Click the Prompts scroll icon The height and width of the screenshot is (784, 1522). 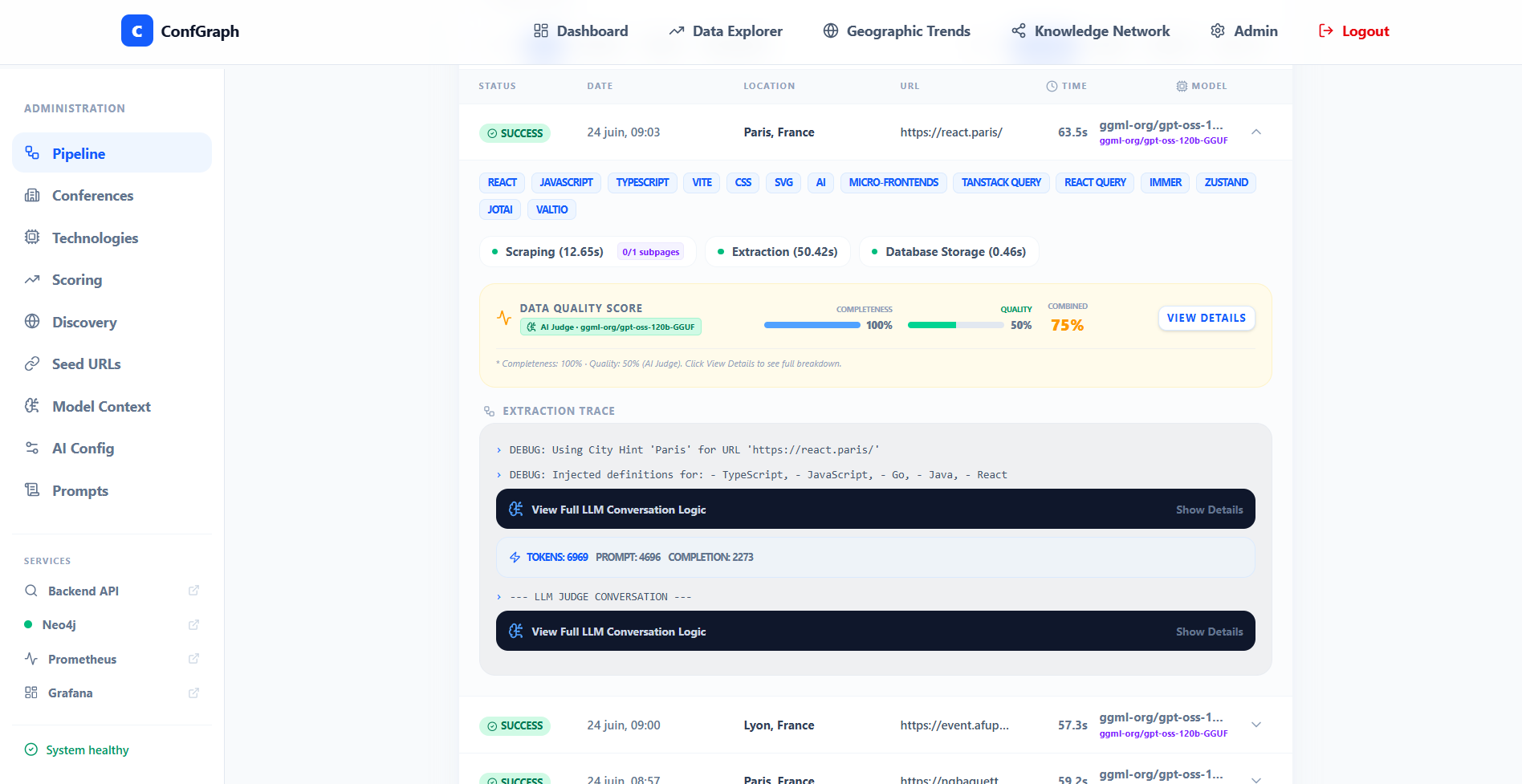32,489
